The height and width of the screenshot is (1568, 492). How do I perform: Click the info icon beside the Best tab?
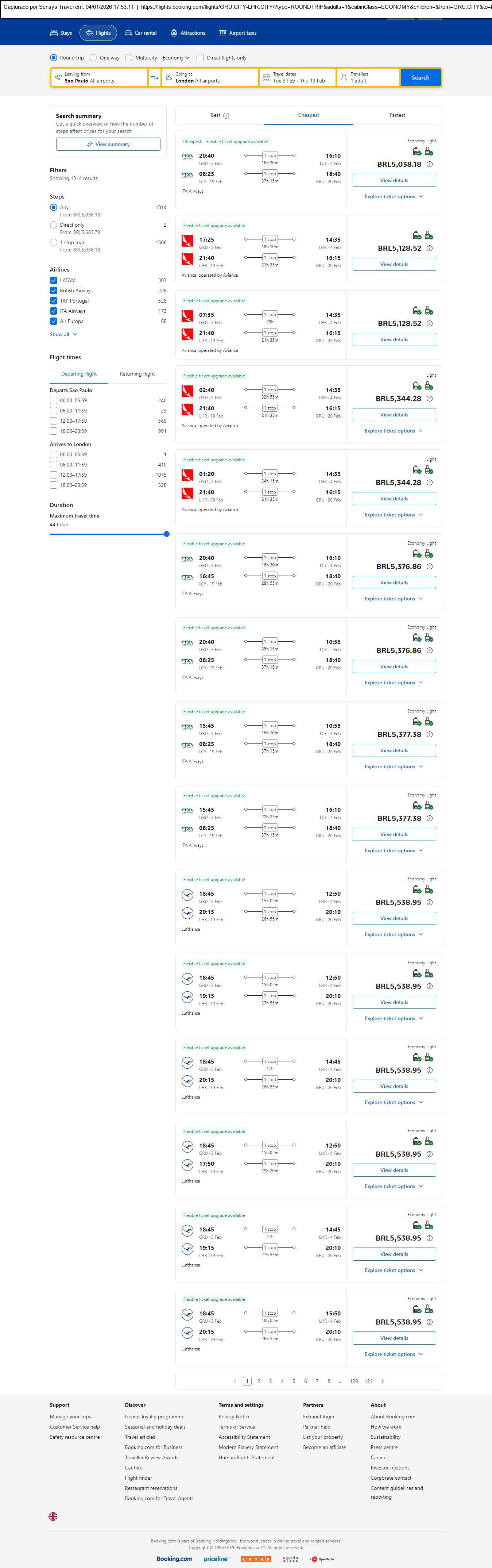[226, 116]
